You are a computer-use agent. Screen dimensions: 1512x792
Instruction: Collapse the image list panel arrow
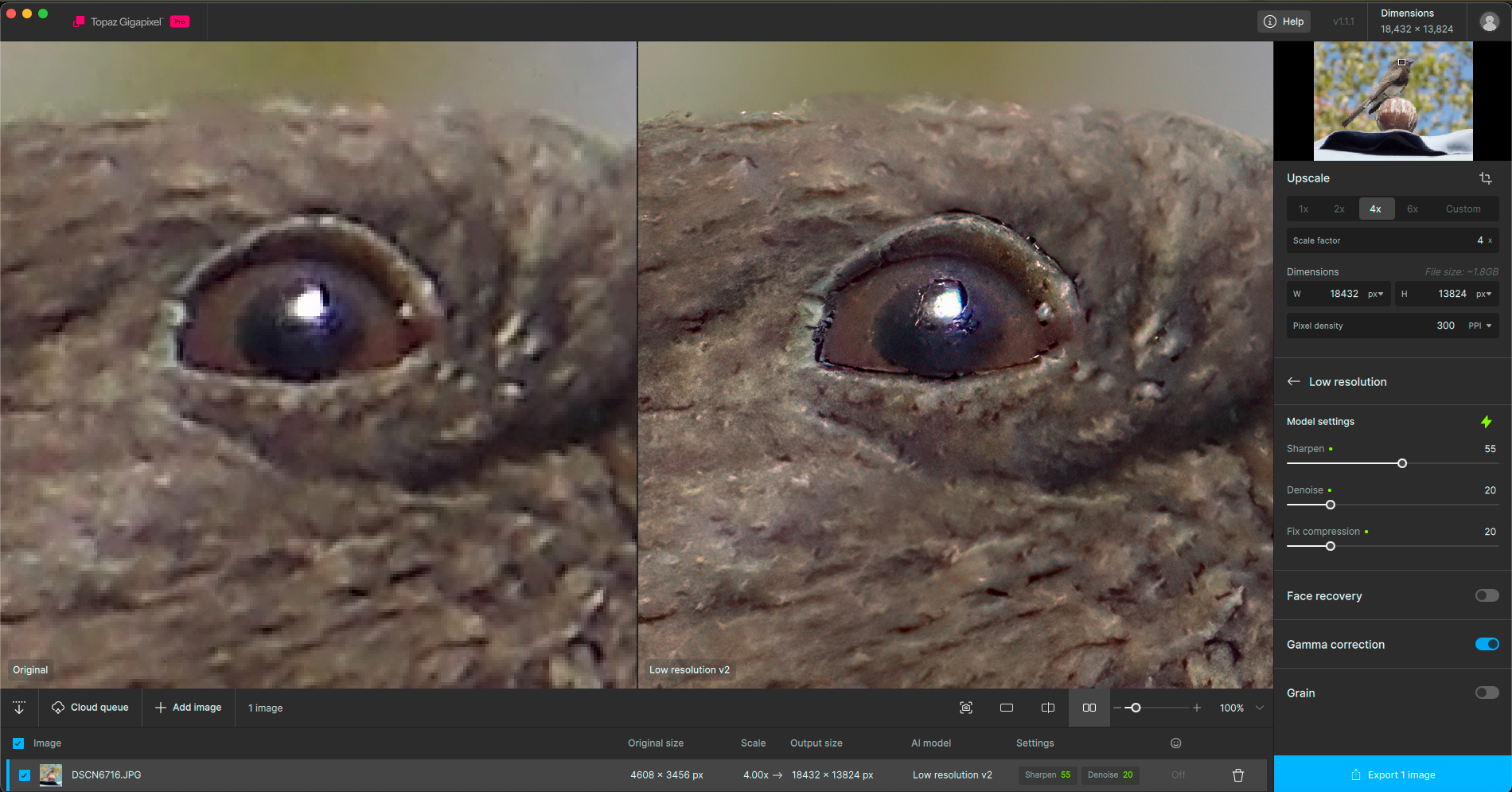click(19, 708)
